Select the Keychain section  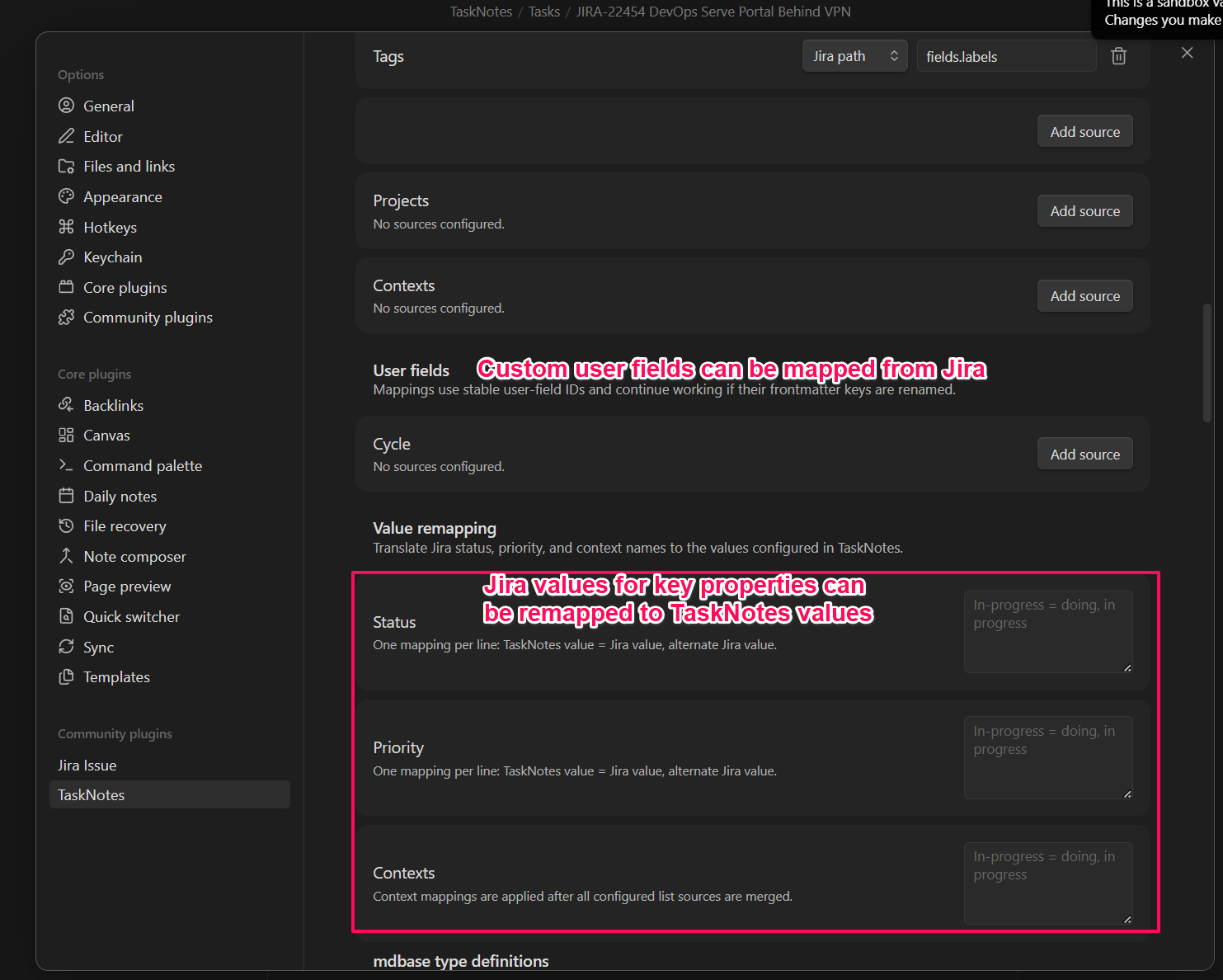(x=170, y=257)
